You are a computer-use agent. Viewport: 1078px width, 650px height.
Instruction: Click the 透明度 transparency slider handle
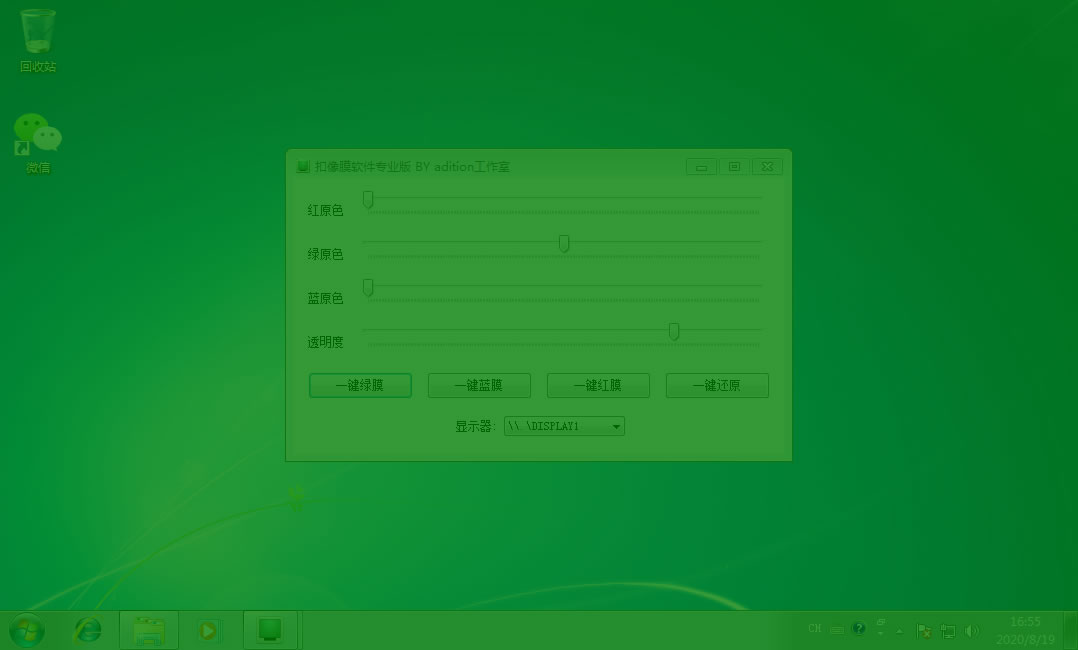(x=674, y=331)
